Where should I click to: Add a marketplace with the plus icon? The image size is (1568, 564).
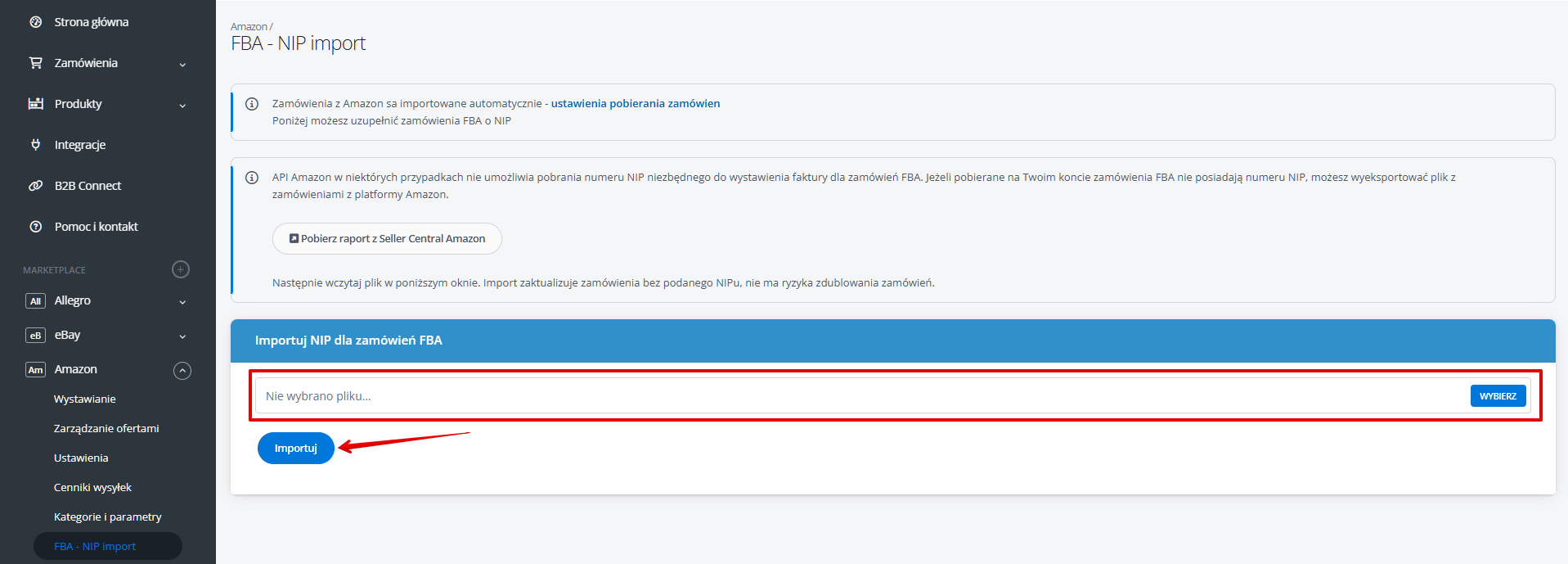pos(181,269)
